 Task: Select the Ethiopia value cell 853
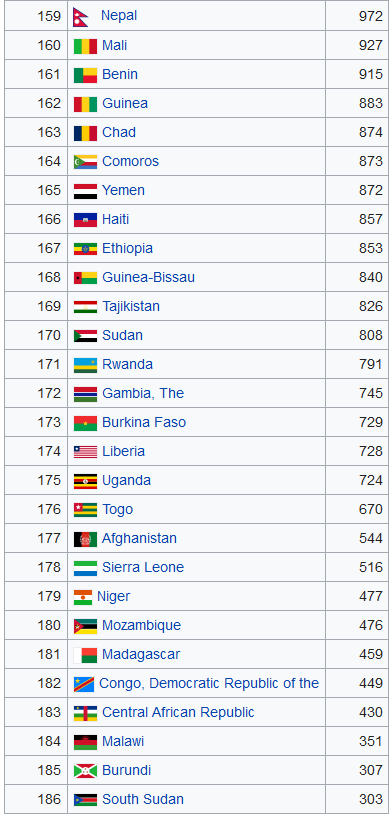[357, 249]
